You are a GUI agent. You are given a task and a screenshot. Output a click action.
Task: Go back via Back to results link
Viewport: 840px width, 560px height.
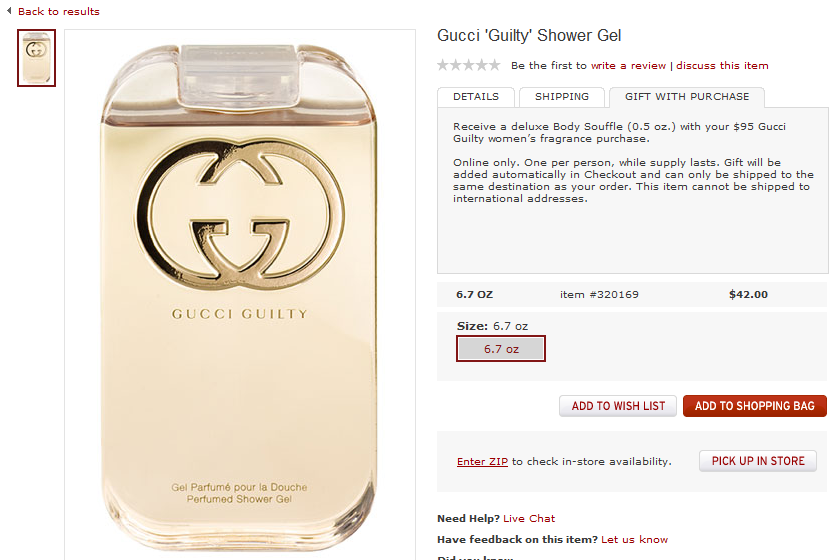[58, 11]
